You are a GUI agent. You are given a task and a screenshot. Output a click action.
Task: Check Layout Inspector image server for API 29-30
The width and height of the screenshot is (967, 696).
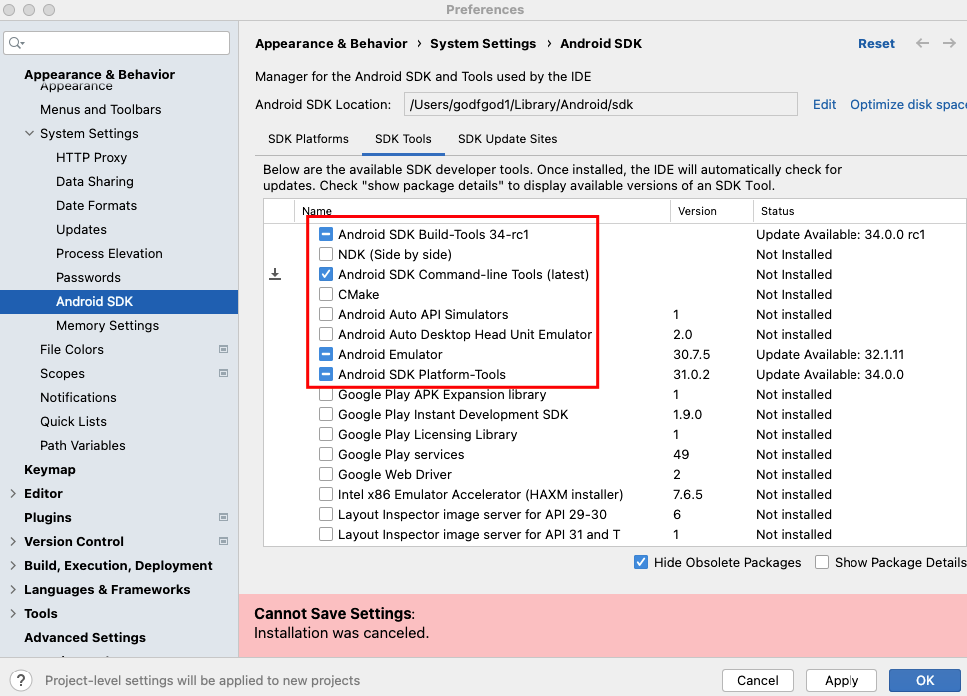click(326, 514)
